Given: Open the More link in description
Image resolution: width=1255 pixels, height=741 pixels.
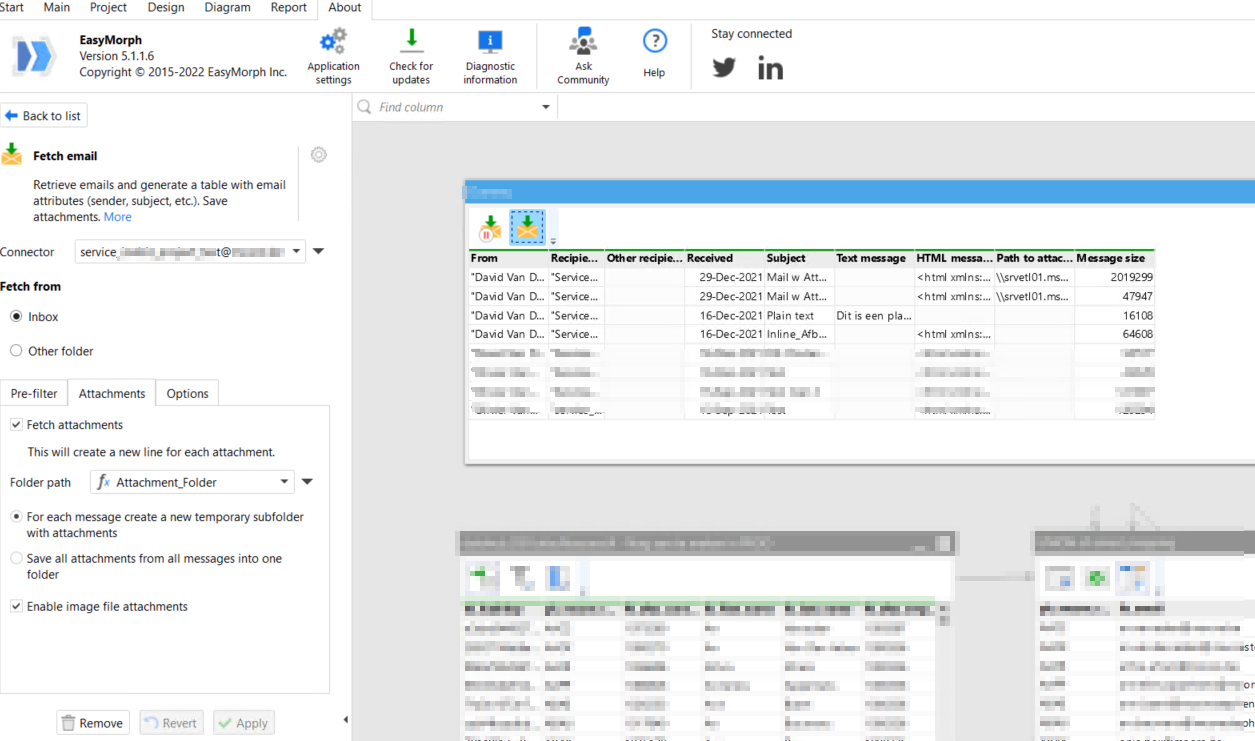Looking at the screenshot, I should (117, 217).
